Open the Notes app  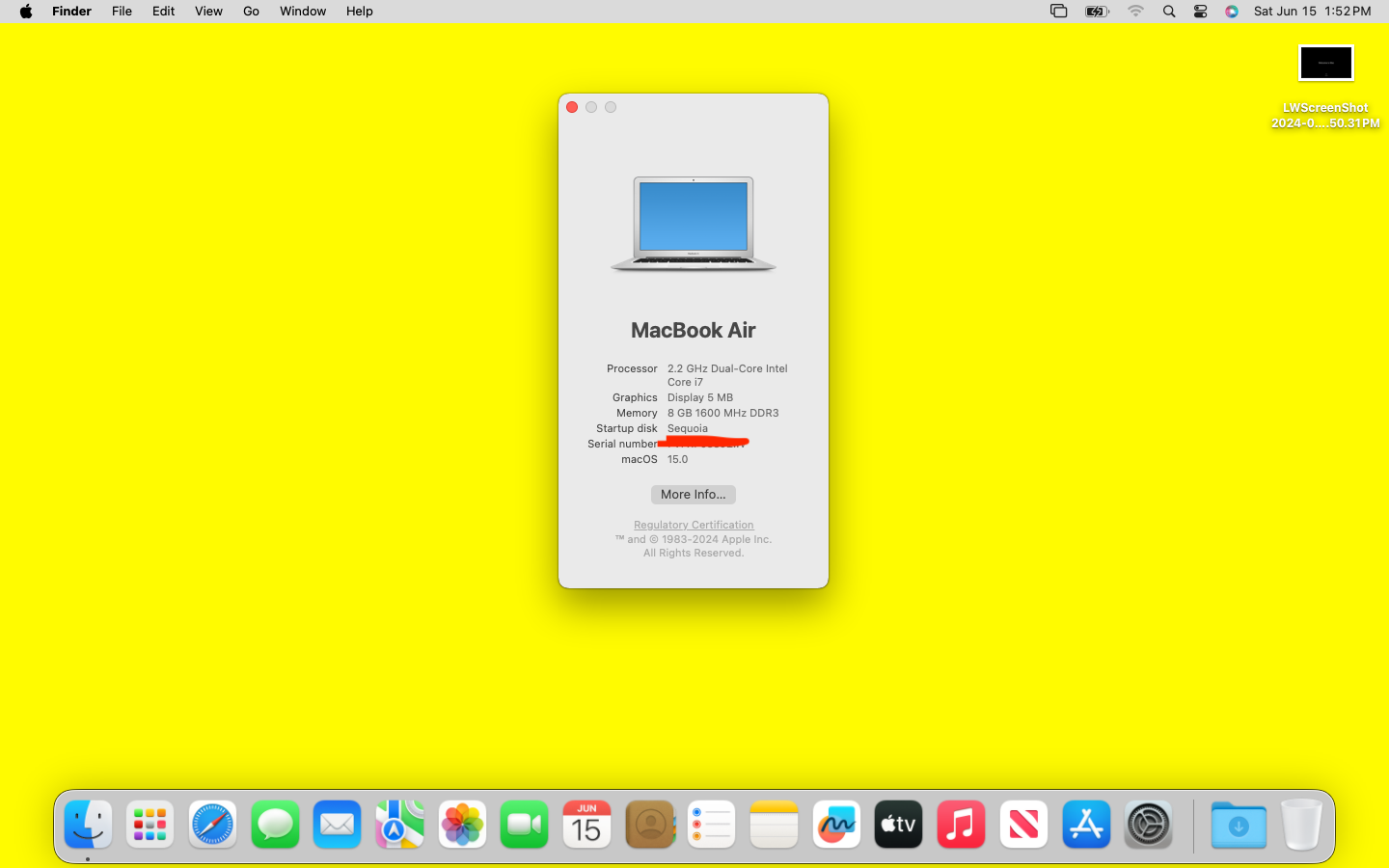[774, 825]
